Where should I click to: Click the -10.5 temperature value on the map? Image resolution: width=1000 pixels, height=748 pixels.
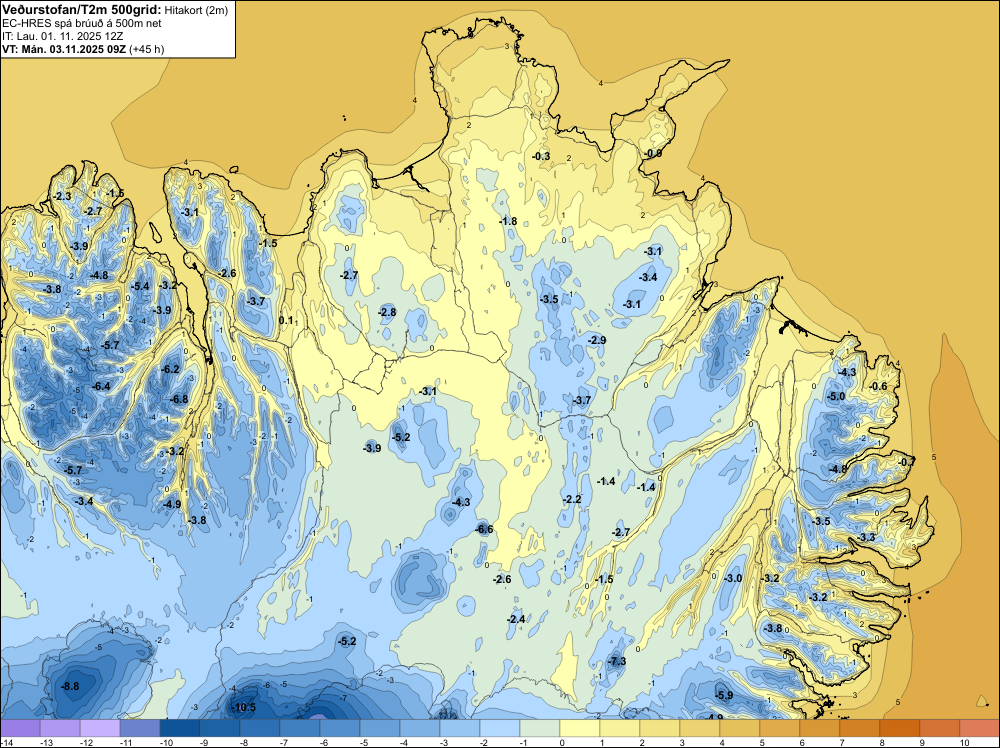[x=242, y=707]
